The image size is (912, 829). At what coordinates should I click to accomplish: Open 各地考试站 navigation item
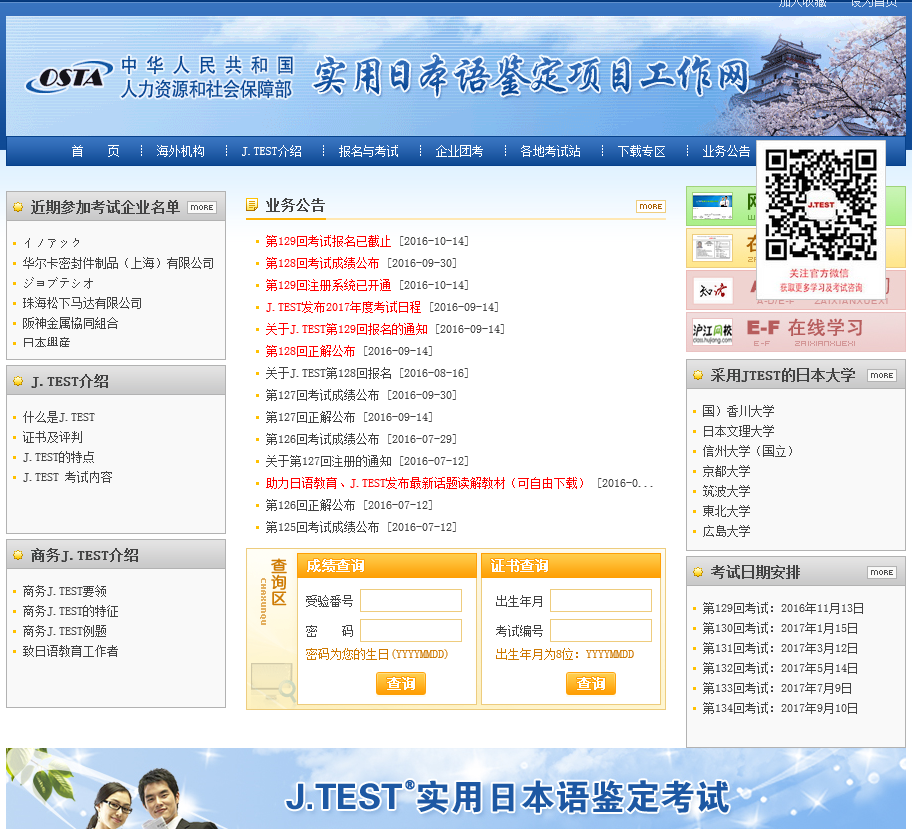pos(550,151)
